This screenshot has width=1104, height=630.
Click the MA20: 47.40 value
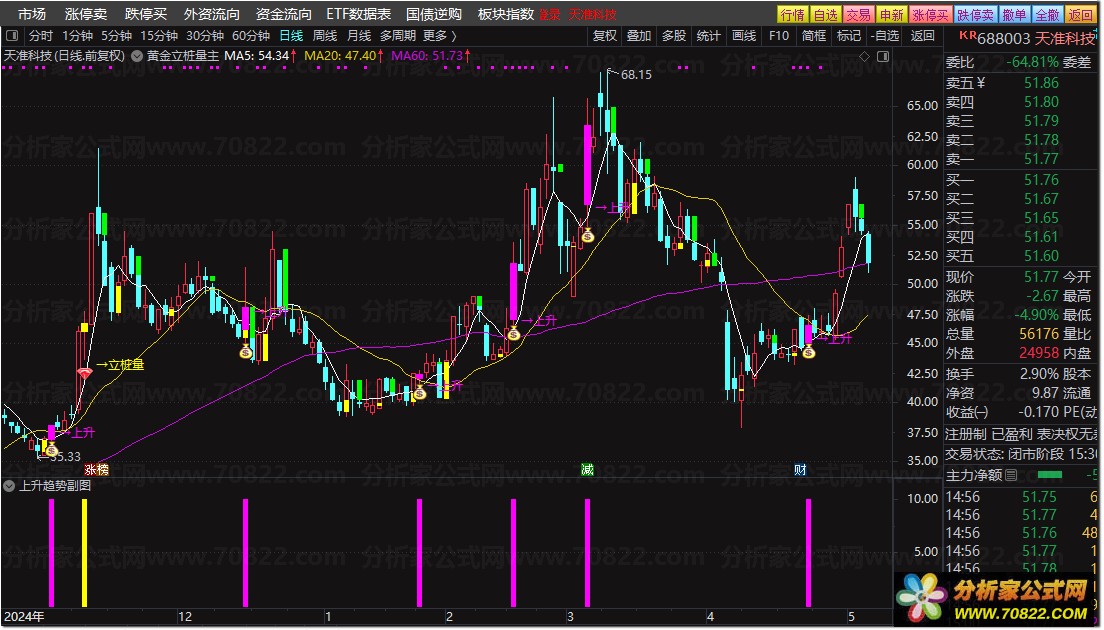pos(341,56)
